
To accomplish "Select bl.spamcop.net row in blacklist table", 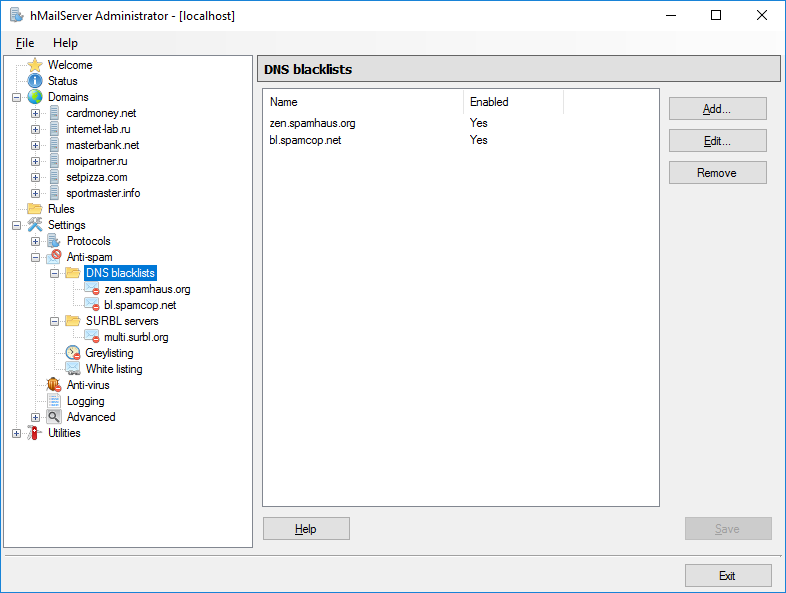I will (x=460, y=140).
